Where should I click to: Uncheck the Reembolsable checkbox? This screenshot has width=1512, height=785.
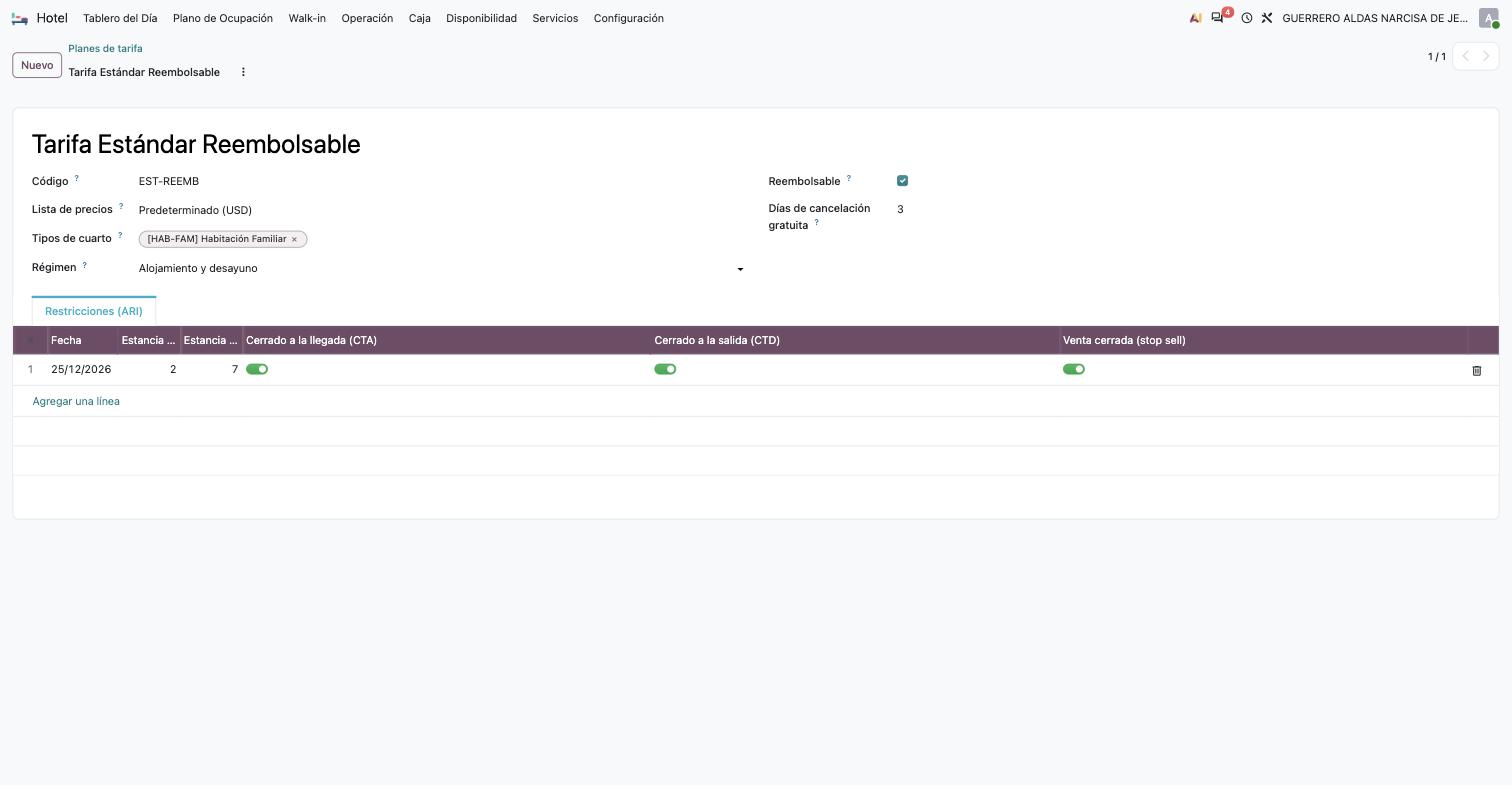pyautogui.click(x=903, y=181)
